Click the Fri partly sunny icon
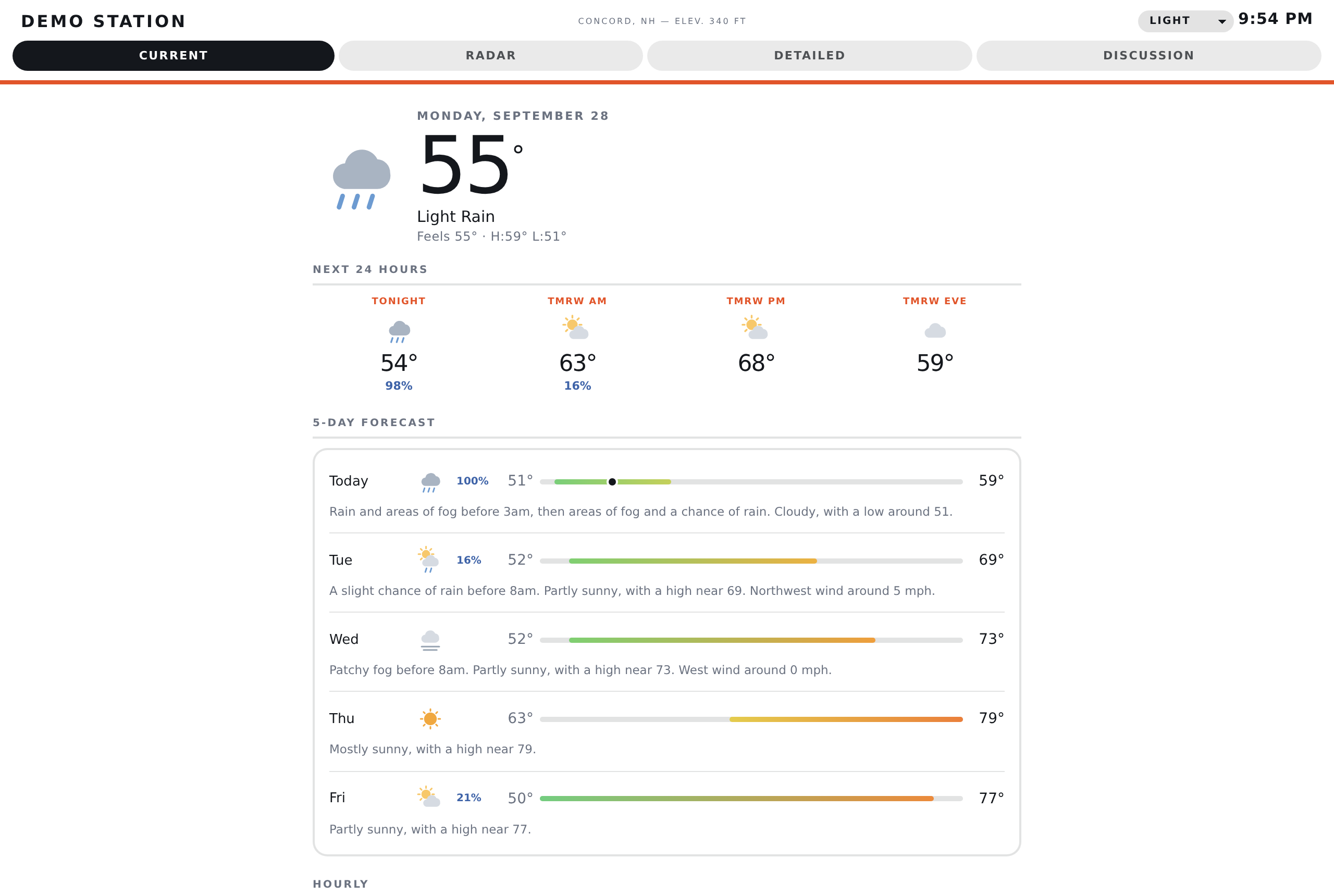Viewport: 1334px width, 896px height. pos(429,797)
